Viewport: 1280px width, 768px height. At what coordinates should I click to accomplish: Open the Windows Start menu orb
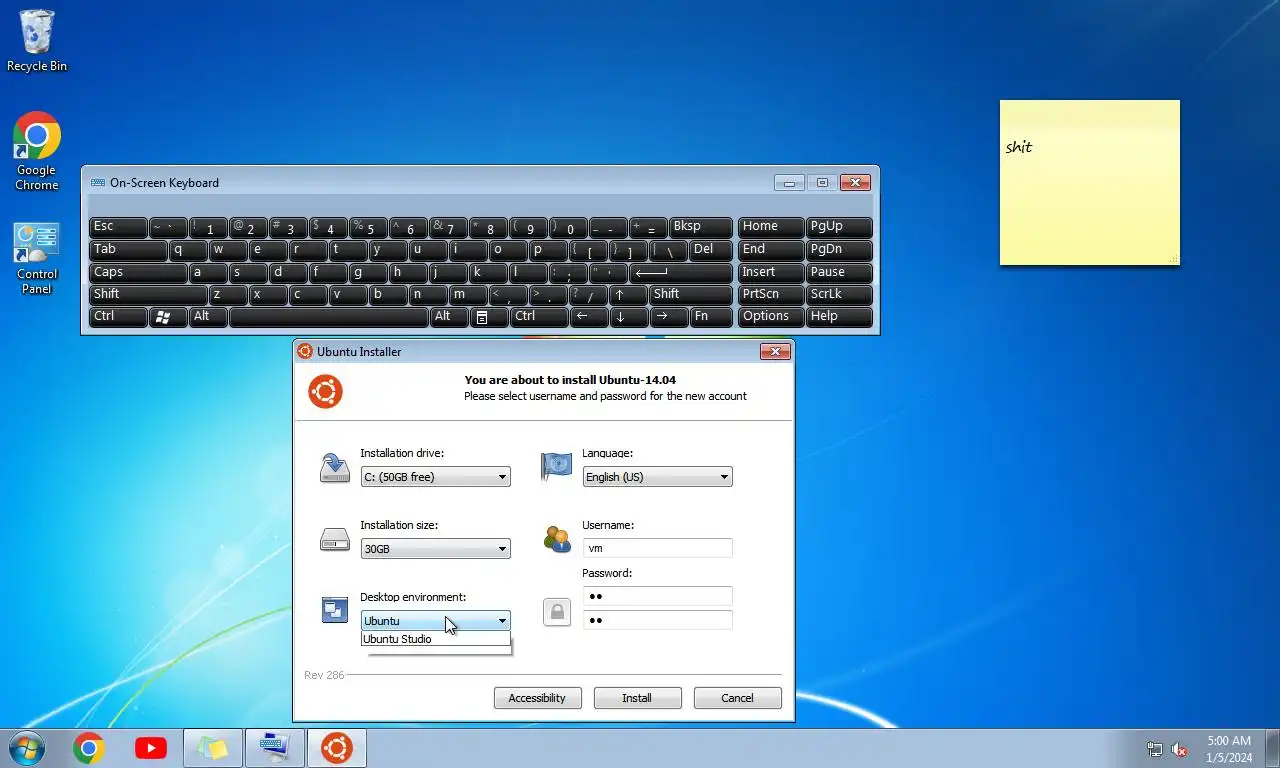coord(26,748)
